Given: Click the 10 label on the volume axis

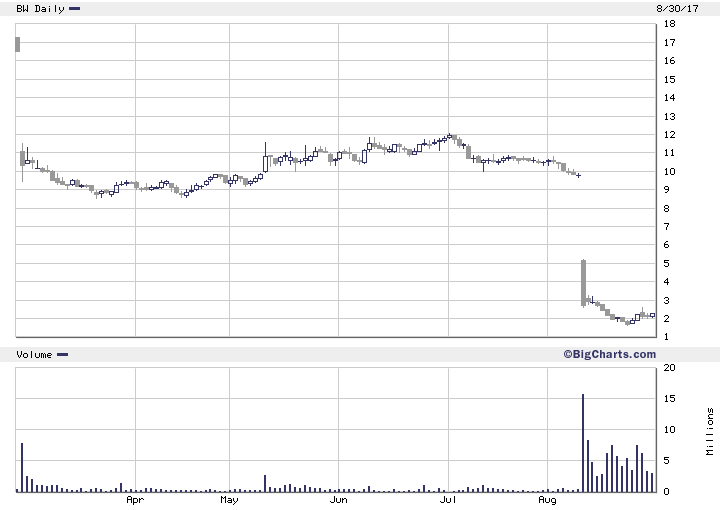Looking at the screenshot, I should pyautogui.click(x=669, y=430).
